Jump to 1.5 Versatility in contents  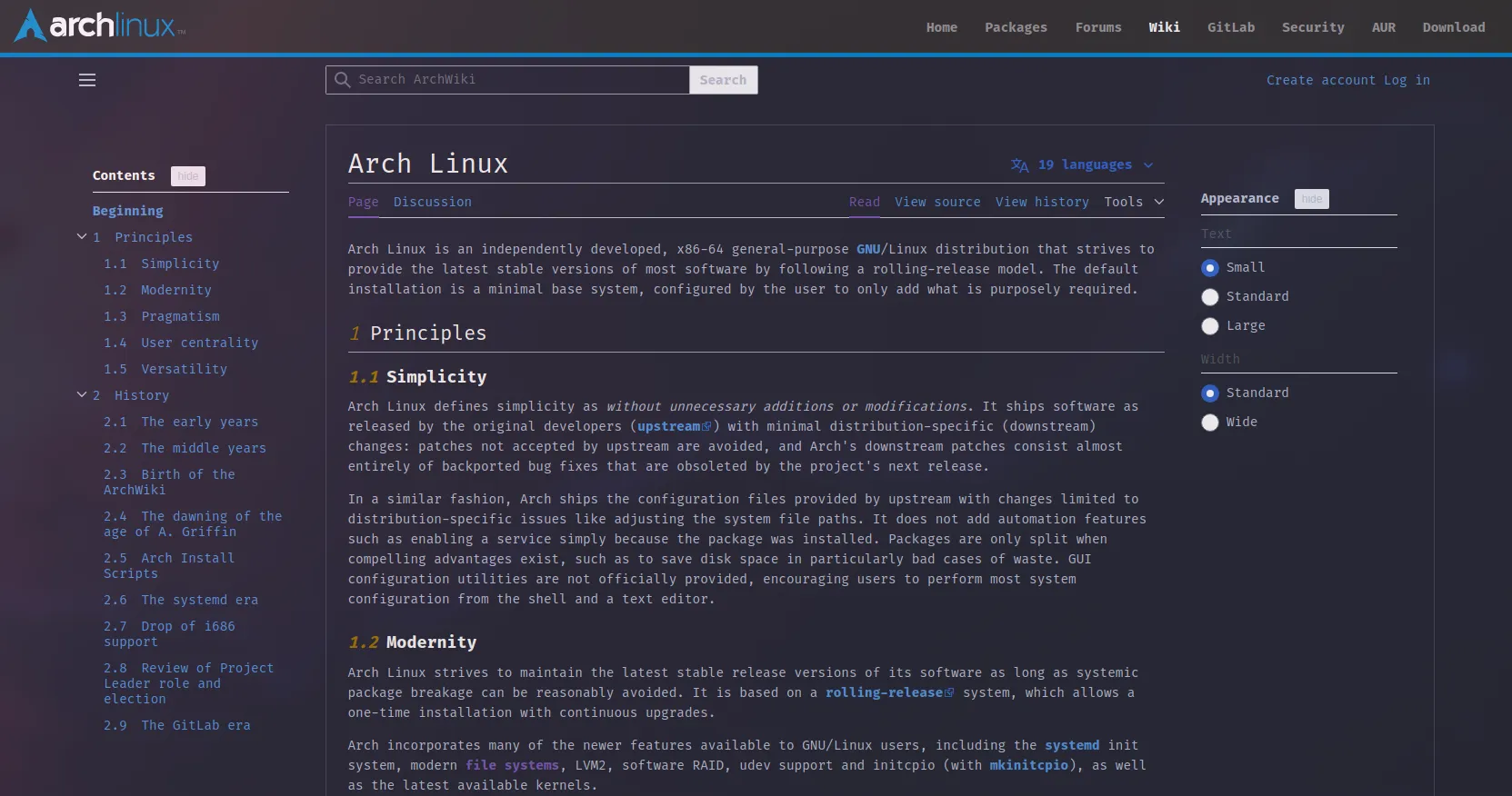coord(165,369)
